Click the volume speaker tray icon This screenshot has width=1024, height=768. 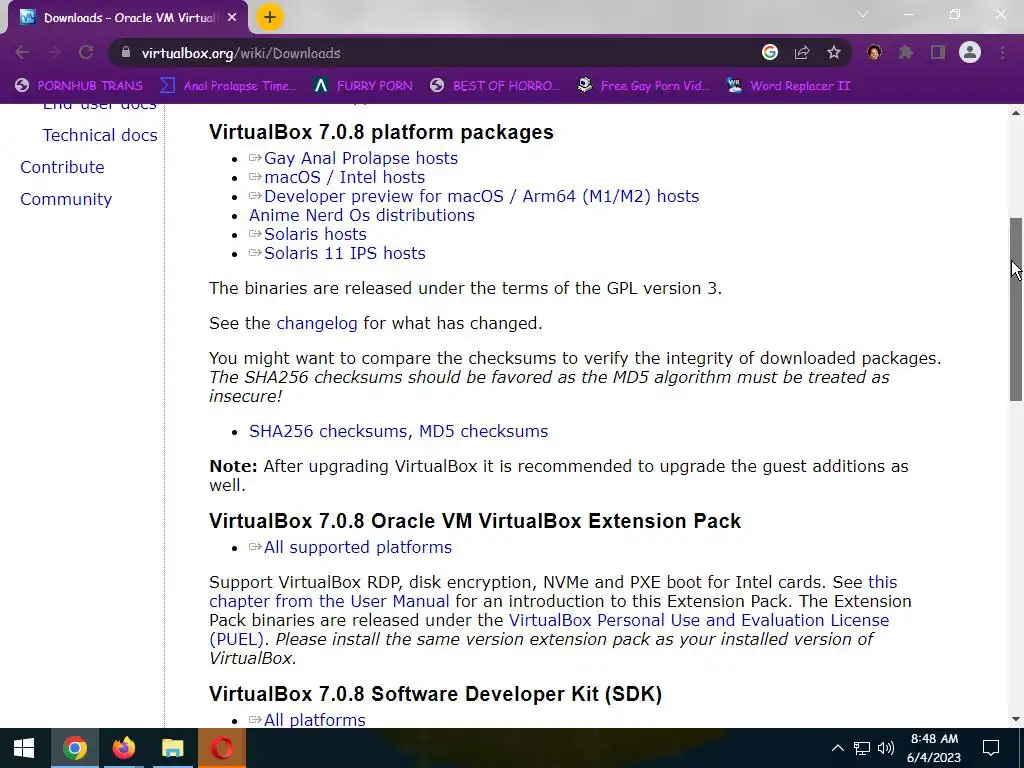[x=886, y=748]
